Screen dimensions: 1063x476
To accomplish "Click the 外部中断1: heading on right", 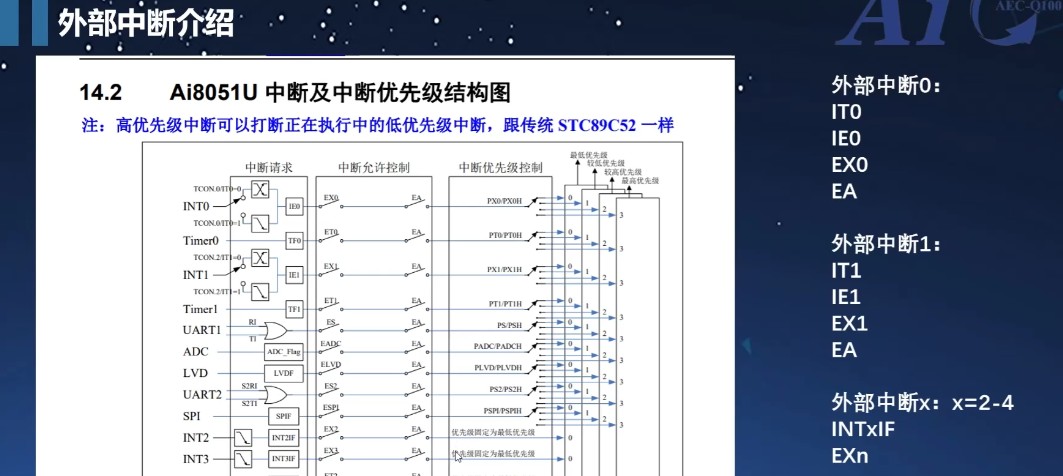I will click(887, 245).
